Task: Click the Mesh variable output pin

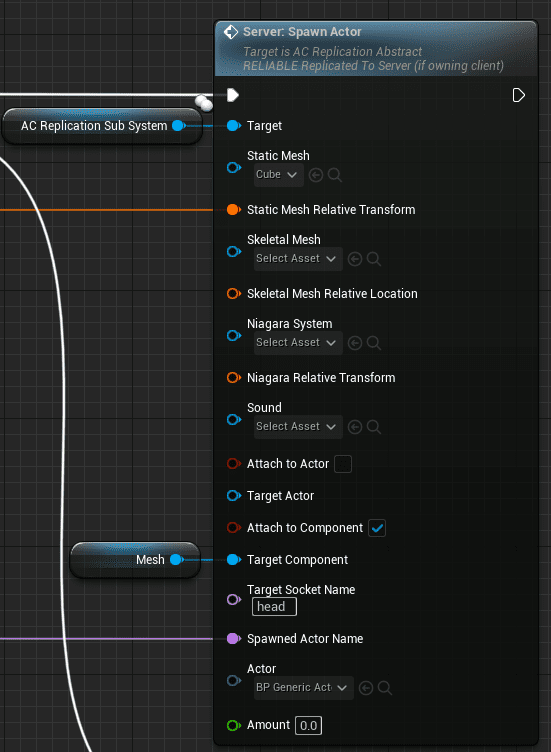Action: [x=176, y=560]
